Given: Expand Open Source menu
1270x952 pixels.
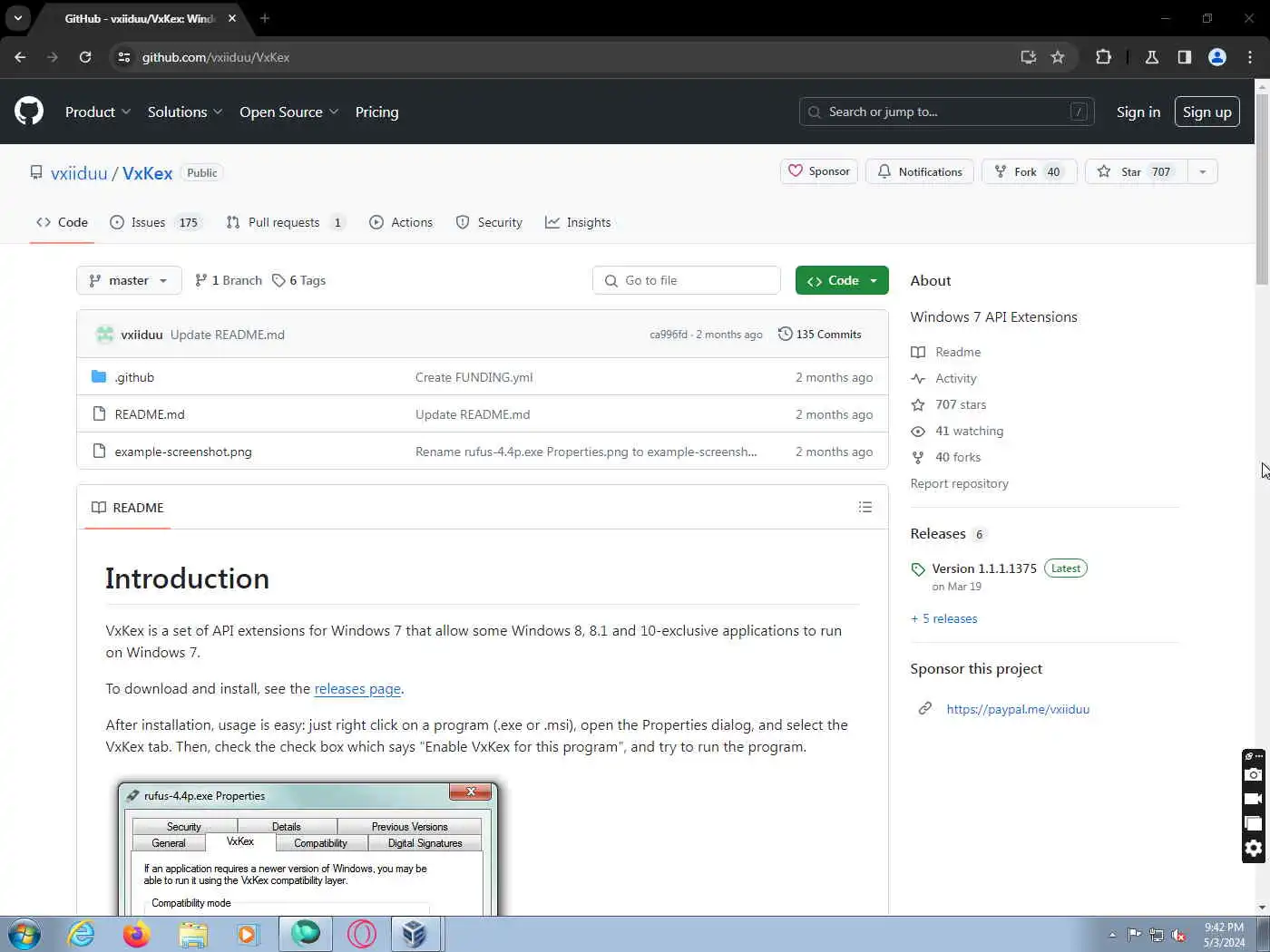Looking at the screenshot, I should tap(289, 112).
